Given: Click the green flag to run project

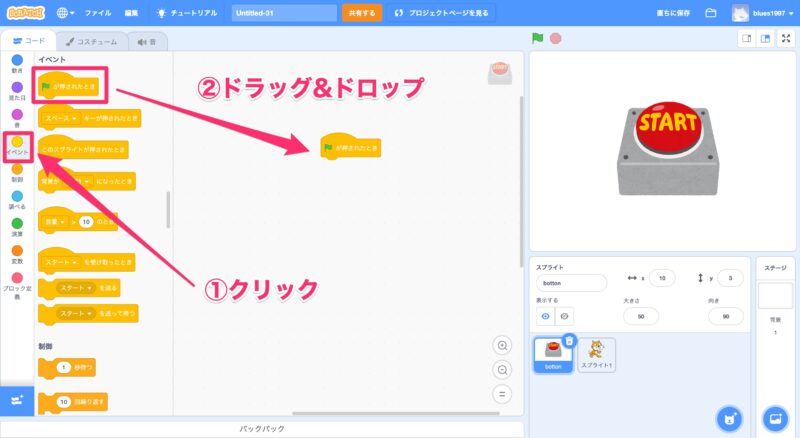Looking at the screenshot, I should [538, 39].
